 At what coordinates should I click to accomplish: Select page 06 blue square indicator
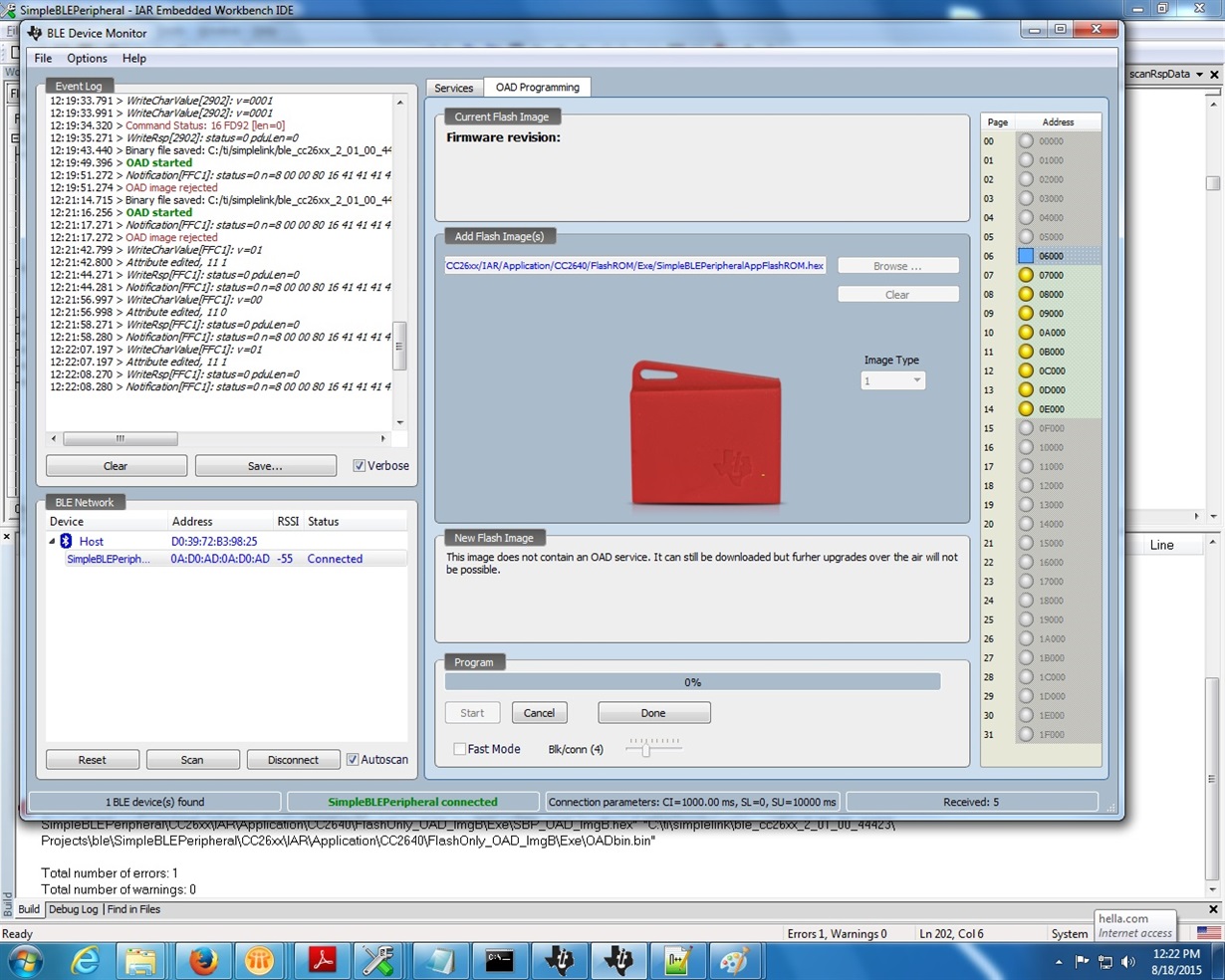pyautogui.click(x=1026, y=256)
